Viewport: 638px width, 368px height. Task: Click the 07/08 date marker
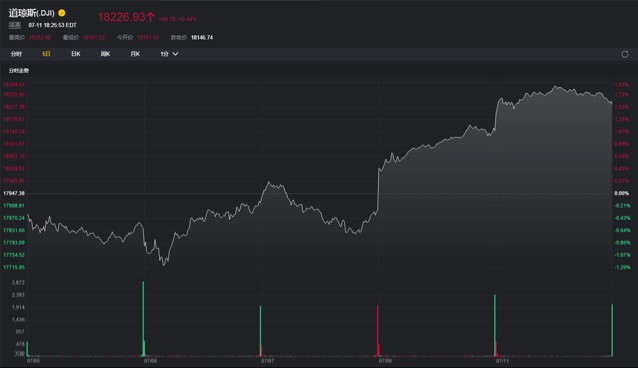point(385,361)
